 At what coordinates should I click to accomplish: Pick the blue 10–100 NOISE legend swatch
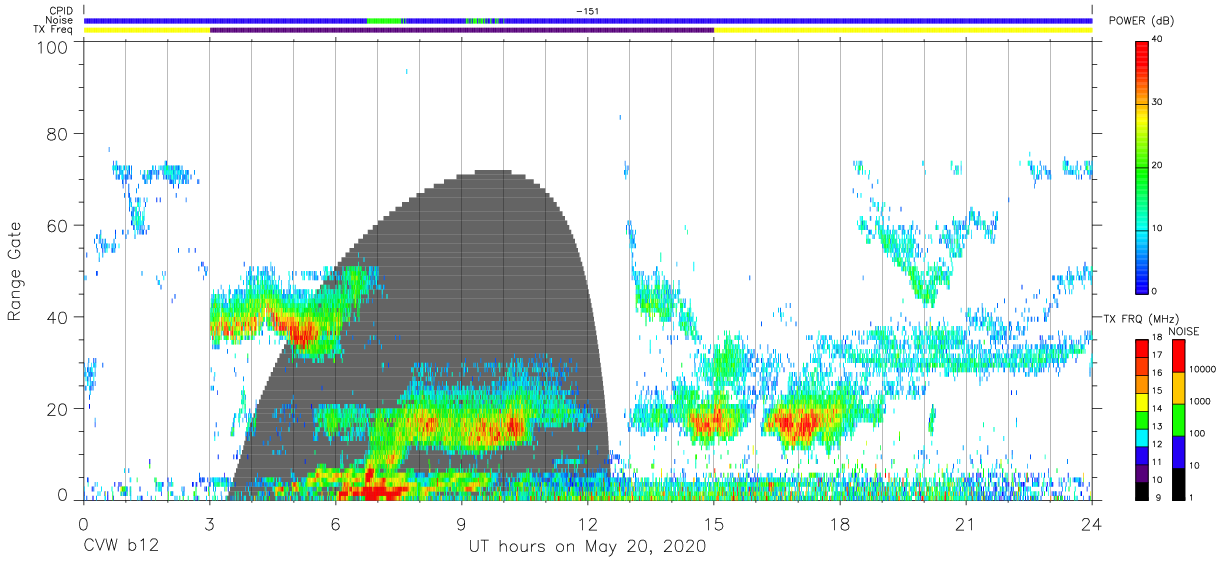coord(1177,451)
